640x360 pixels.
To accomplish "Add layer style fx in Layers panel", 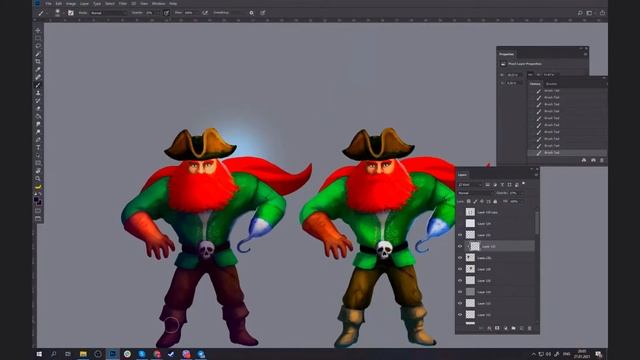I will tap(489, 328).
